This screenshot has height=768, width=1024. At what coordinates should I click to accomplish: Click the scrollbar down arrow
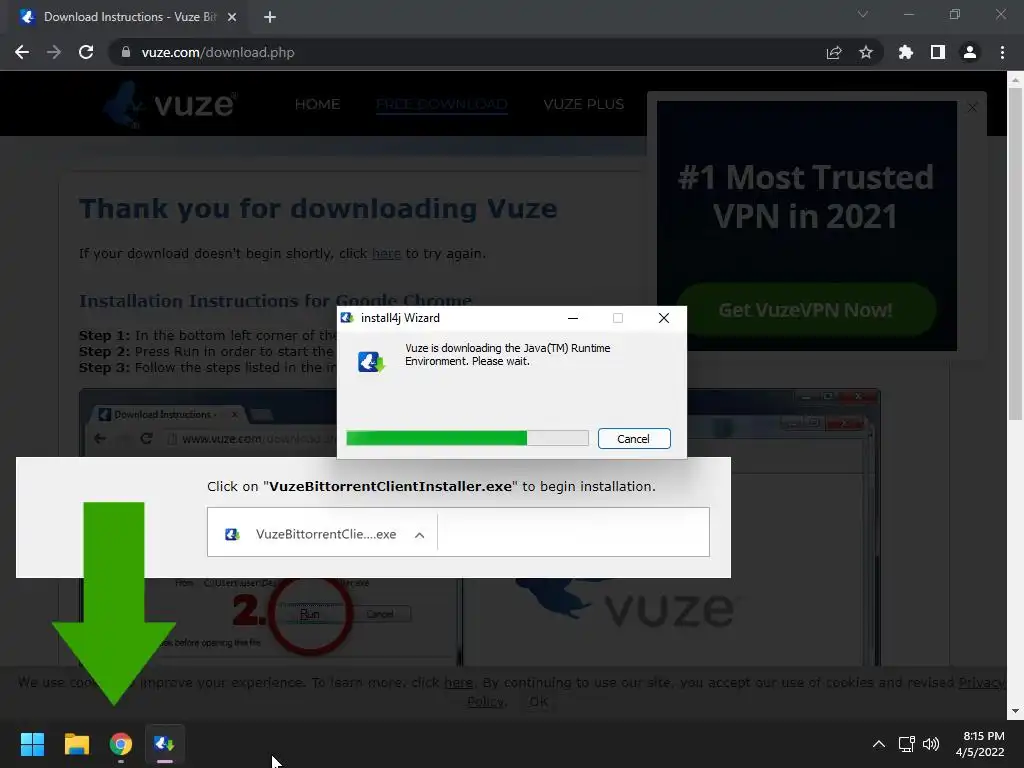point(1015,711)
